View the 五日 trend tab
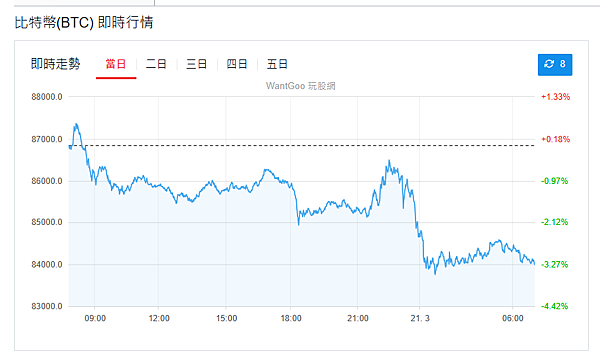600x363 pixels. click(x=277, y=64)
